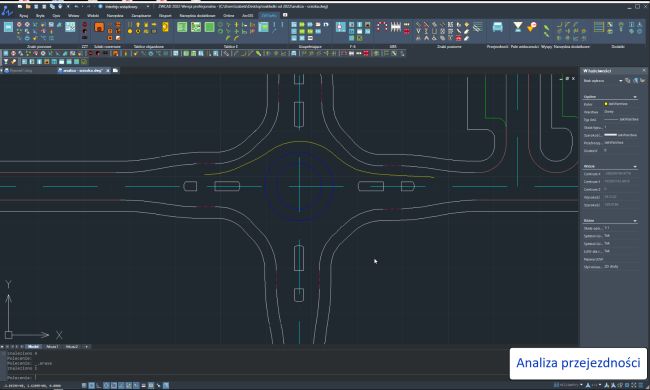Click the ribbon minimize button after ZWTraffic tab
Viewport: 650px width, 390px height.
(x=285, y=15)
